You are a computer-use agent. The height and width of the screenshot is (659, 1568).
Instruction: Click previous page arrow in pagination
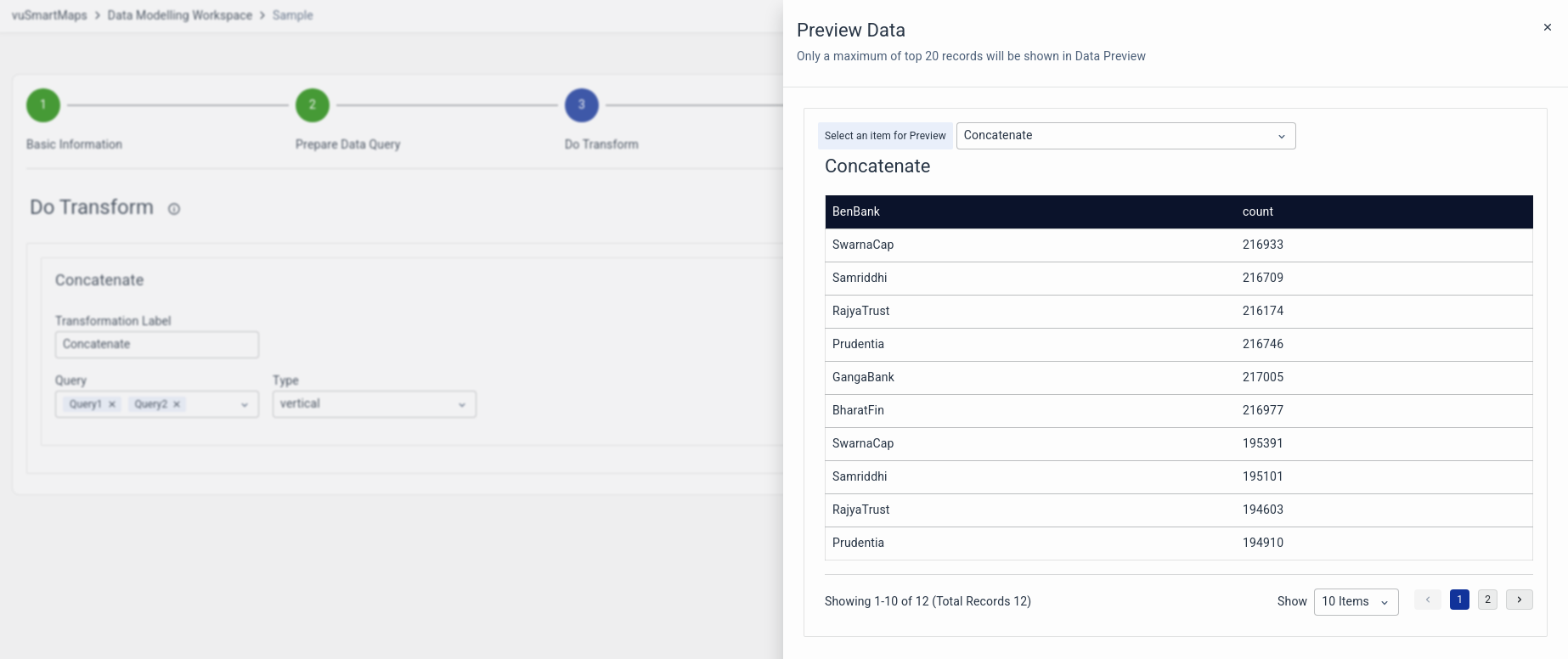pos(1428,600)
